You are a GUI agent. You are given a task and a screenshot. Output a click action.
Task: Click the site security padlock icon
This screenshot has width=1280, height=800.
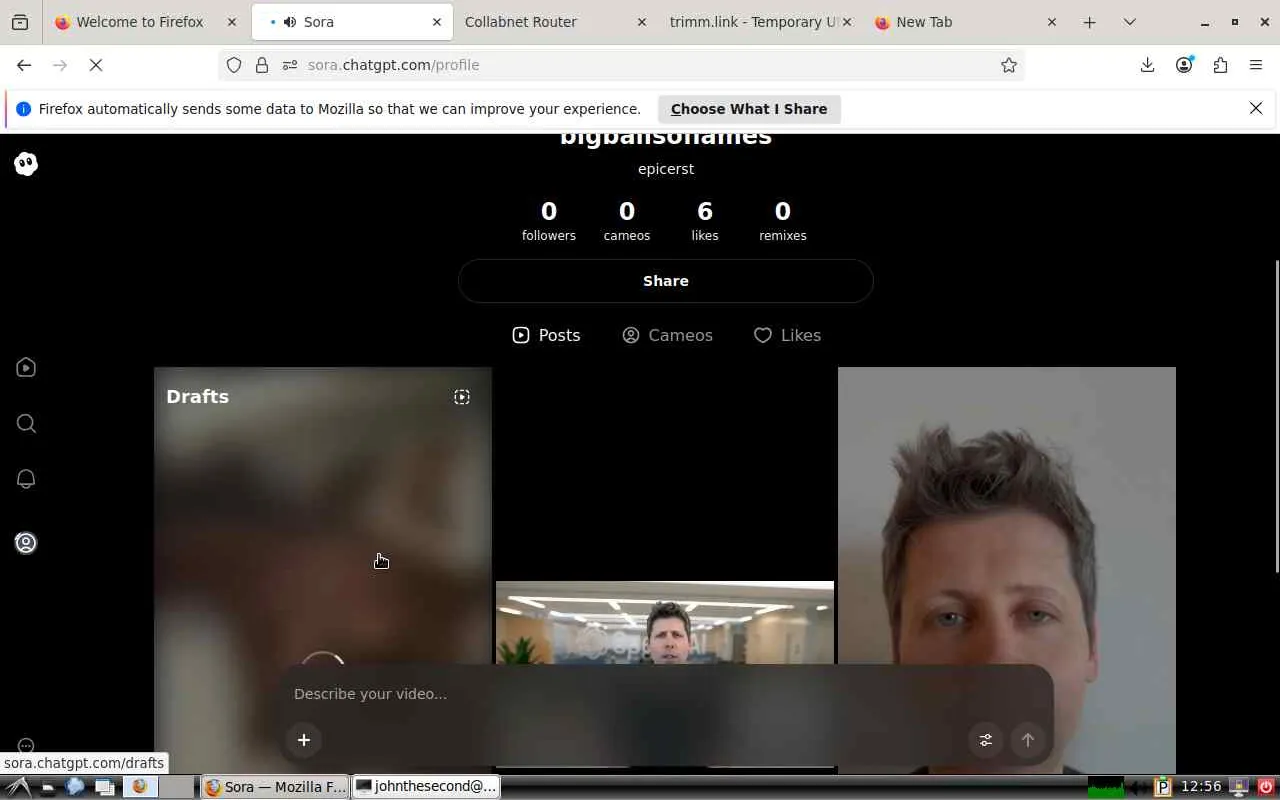(262, 65)
